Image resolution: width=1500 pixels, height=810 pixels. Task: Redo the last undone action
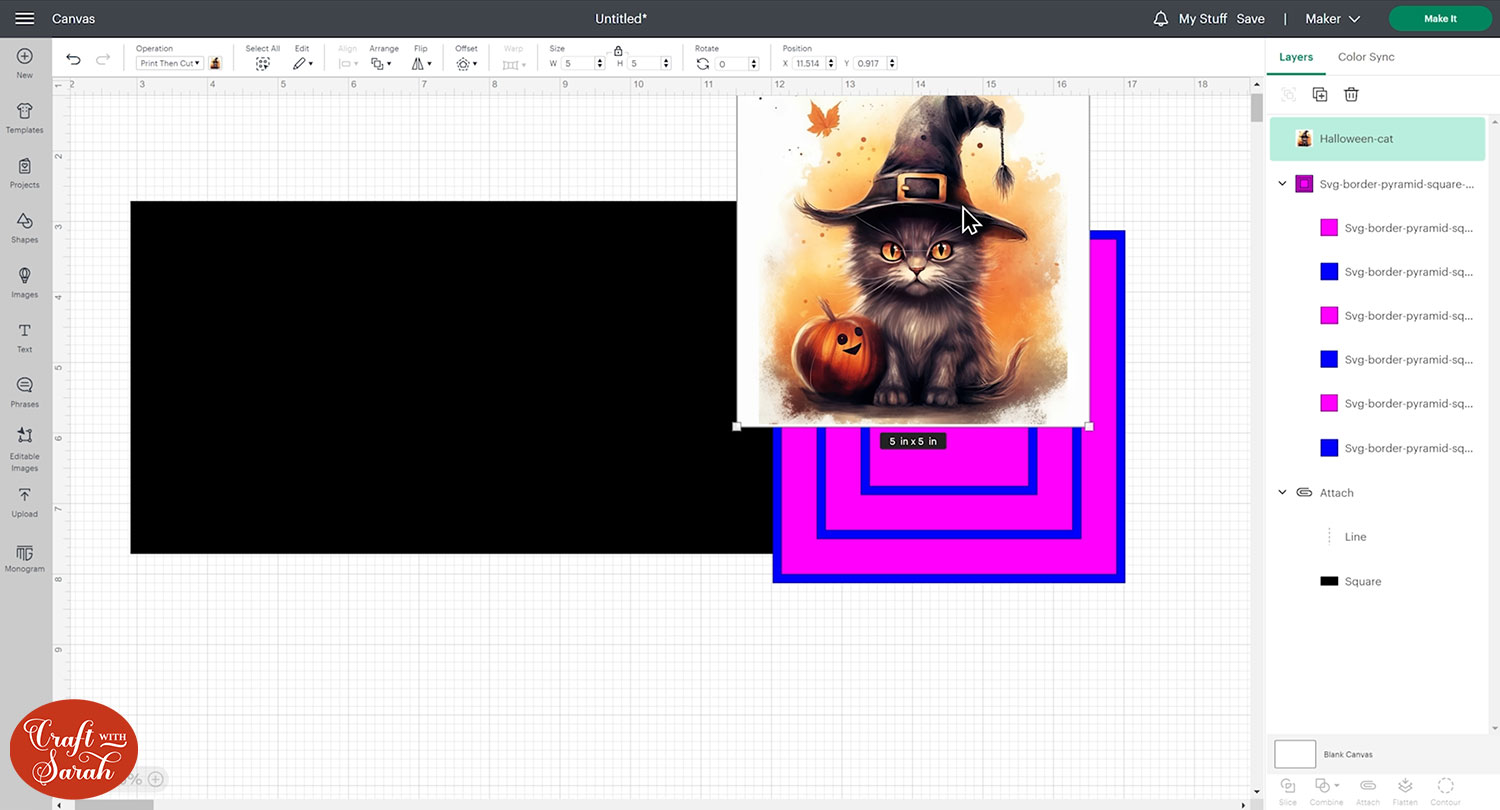point(103,60)
